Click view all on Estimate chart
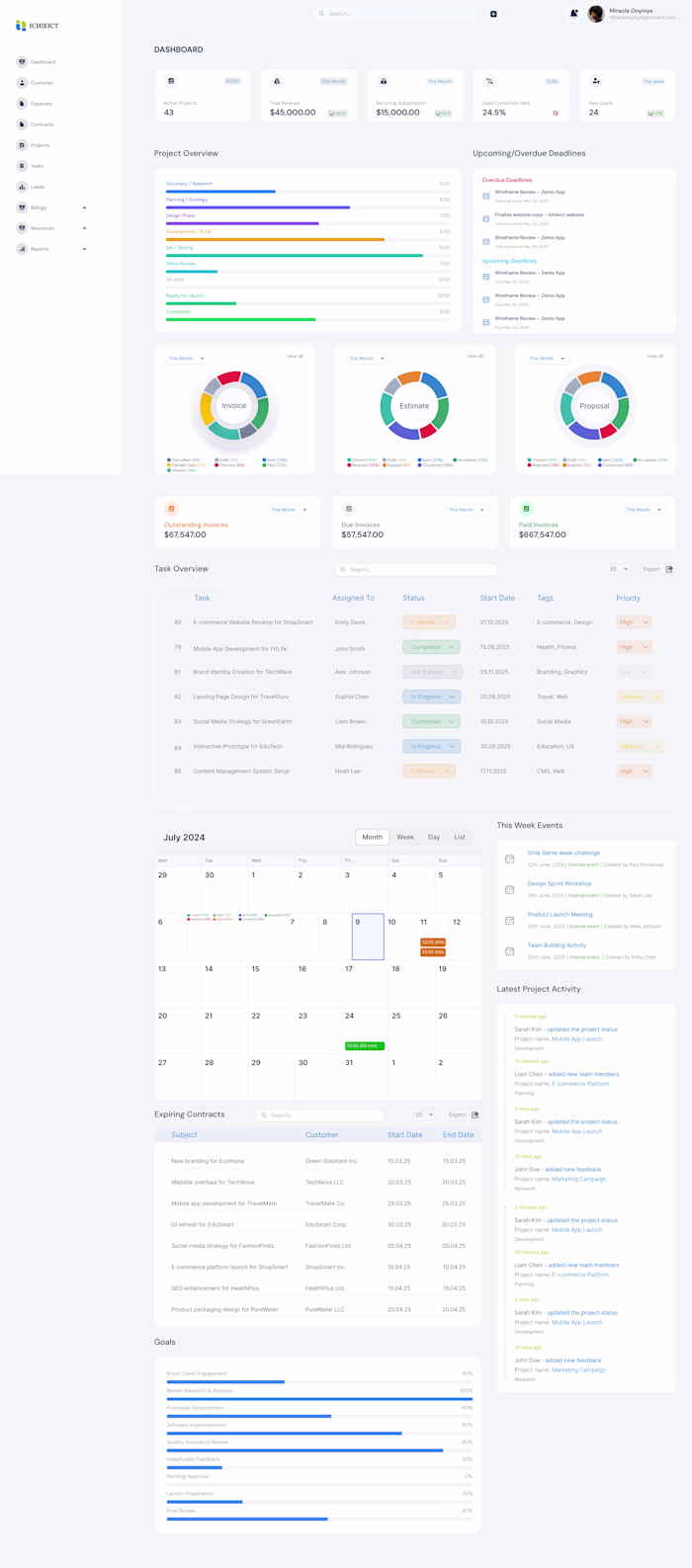Screen dimensions: 692x1568 pyautogui.click(x=475, y=356)
